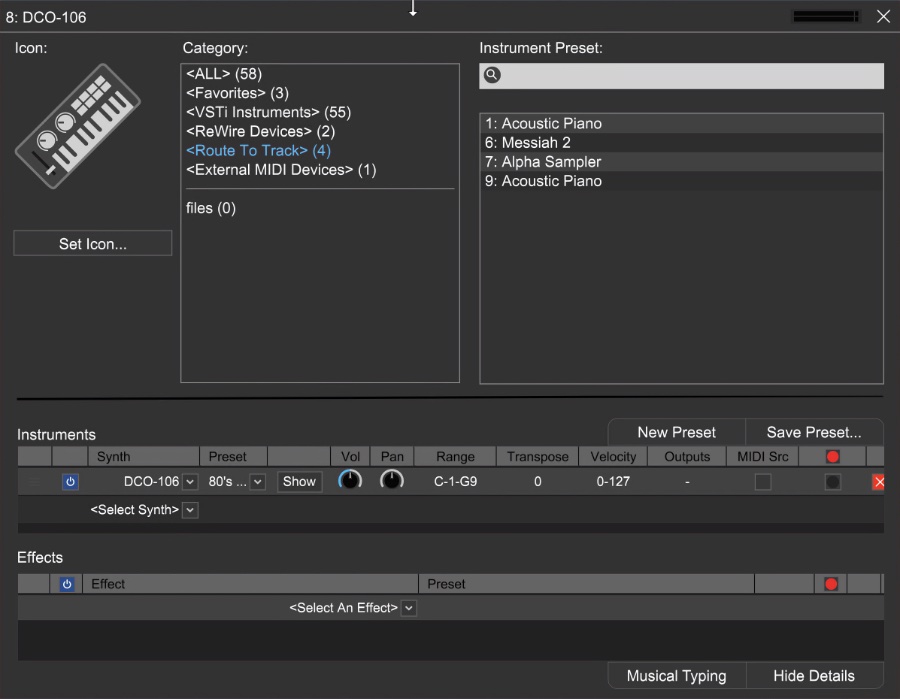Choose the <VSTi Instruments> (55) category

[x=268, y=112]
